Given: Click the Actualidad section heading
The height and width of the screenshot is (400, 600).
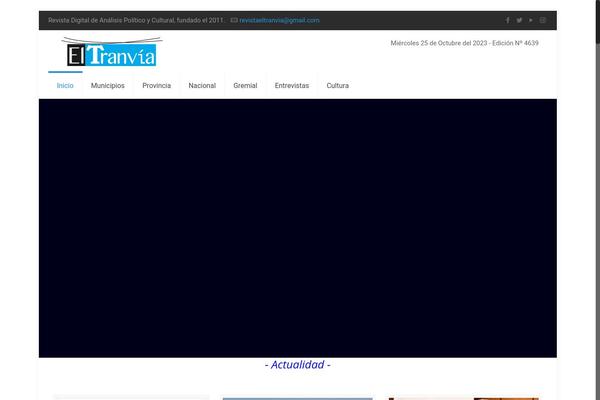Looking at the screenshot, I should pyautogui.click(x=298, y=365).
